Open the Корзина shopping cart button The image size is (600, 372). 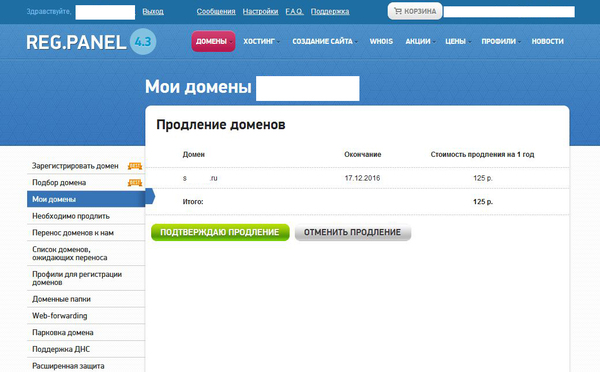point(415,11)
